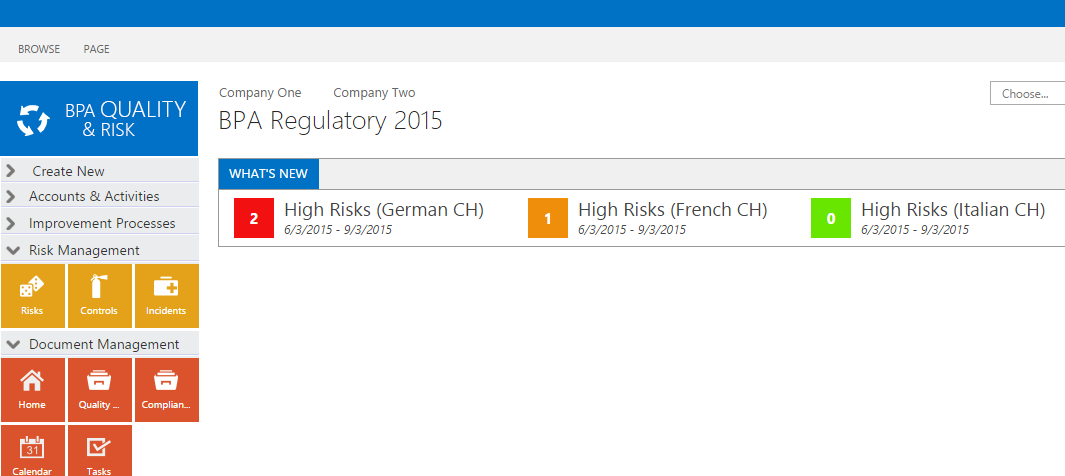Image resolution: width=1065 pixels, height=476 pixels.
Task: Expand the Create New section
Action: [x=99, y=171]
